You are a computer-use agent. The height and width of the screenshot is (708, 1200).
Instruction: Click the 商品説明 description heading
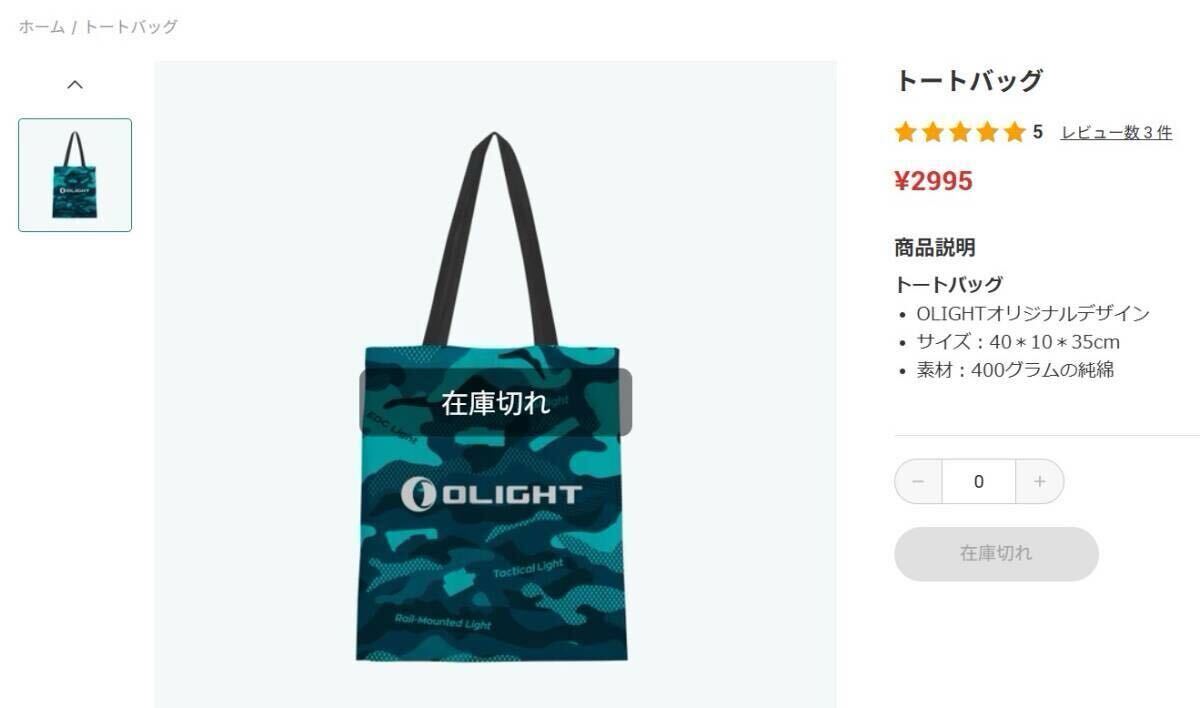coord(935,247)
